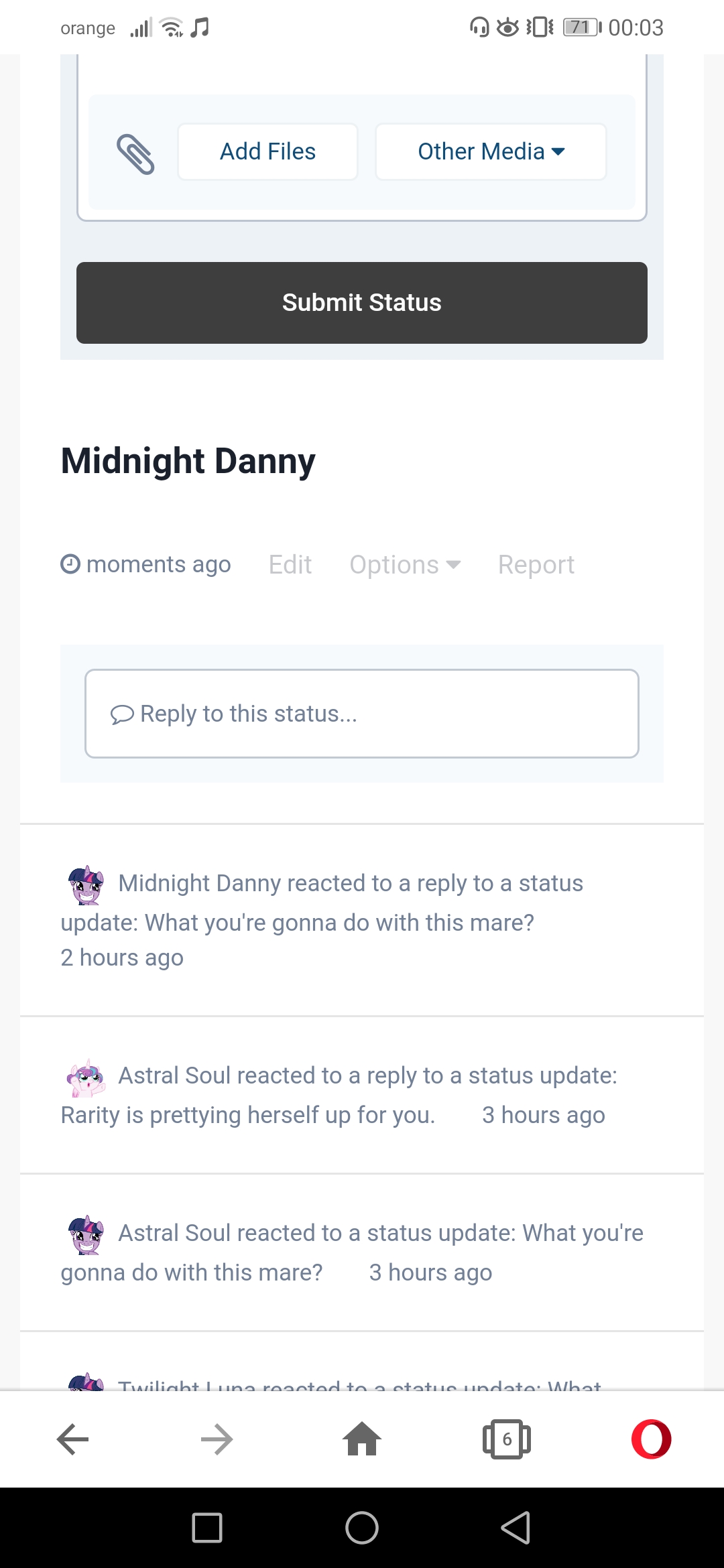Edit the Midnight Danny status
Viewport: 724px width, 1568px height.
pyautogui.click(x=290, y=565)
